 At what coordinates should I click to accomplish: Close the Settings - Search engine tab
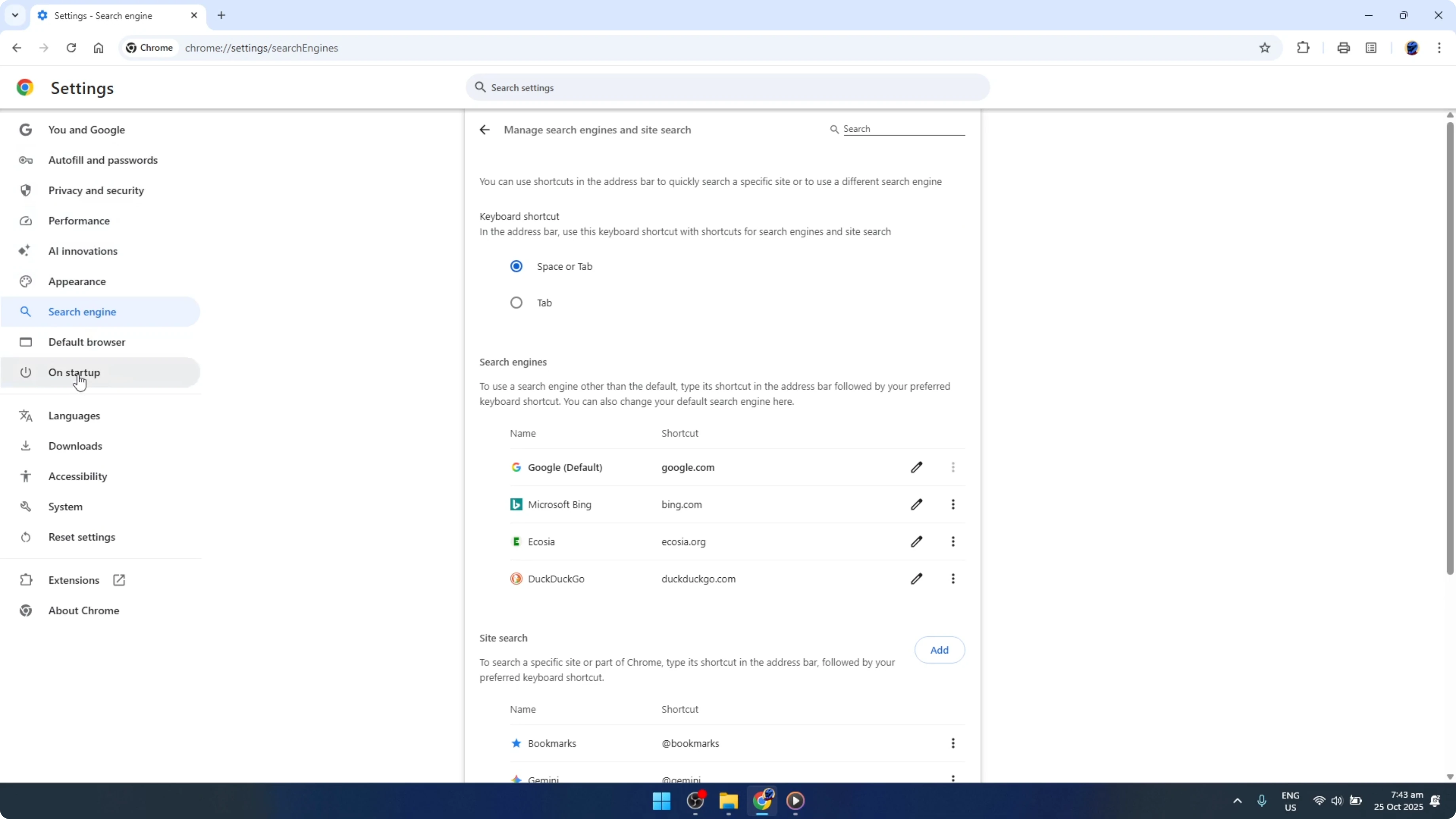(x=194, y=16)
